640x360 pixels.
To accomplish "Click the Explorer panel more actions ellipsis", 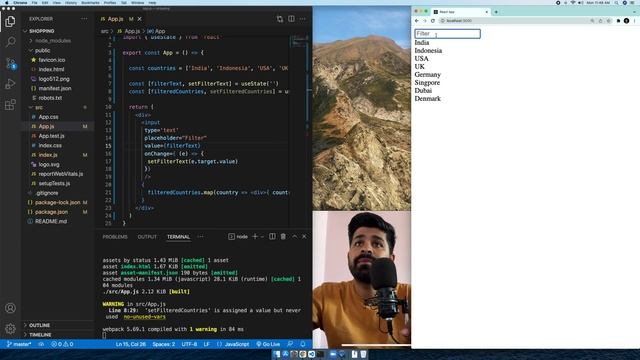I will 84,19.
